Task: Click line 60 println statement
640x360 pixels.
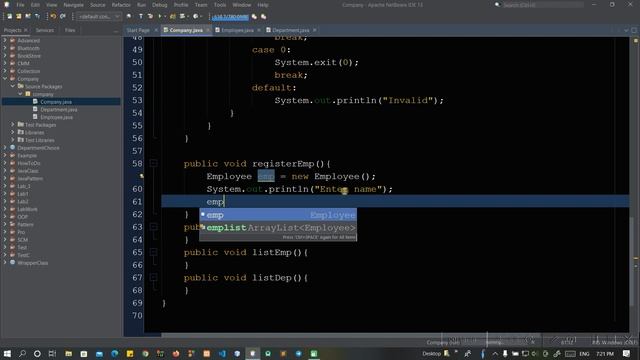Action: pyautogui.click(x=299, y=189)
